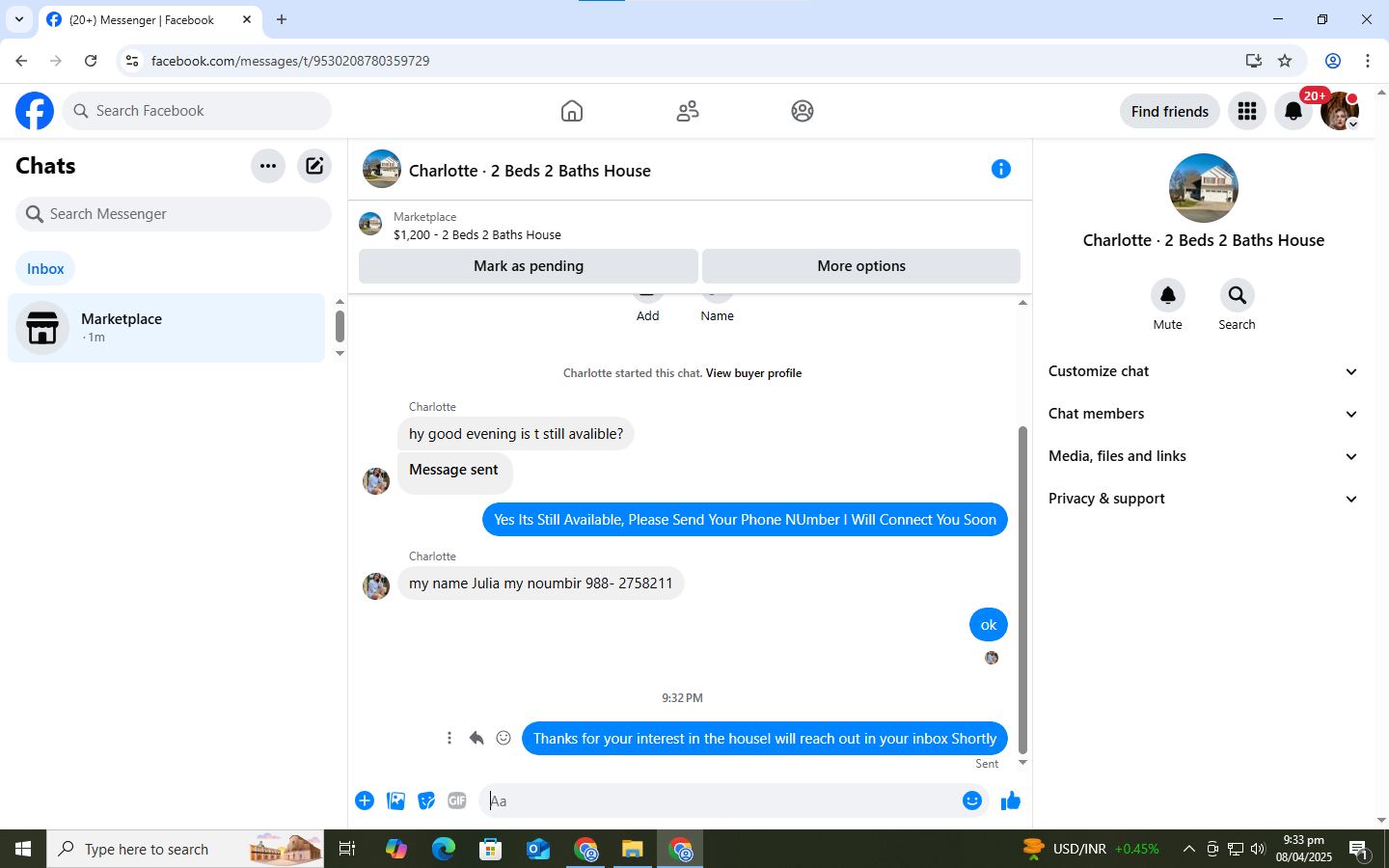Image resolution: width=1389 pixels, height=868 pixels.
Task: Reload the page with browser refresh icon
Action: click(91, 61)
